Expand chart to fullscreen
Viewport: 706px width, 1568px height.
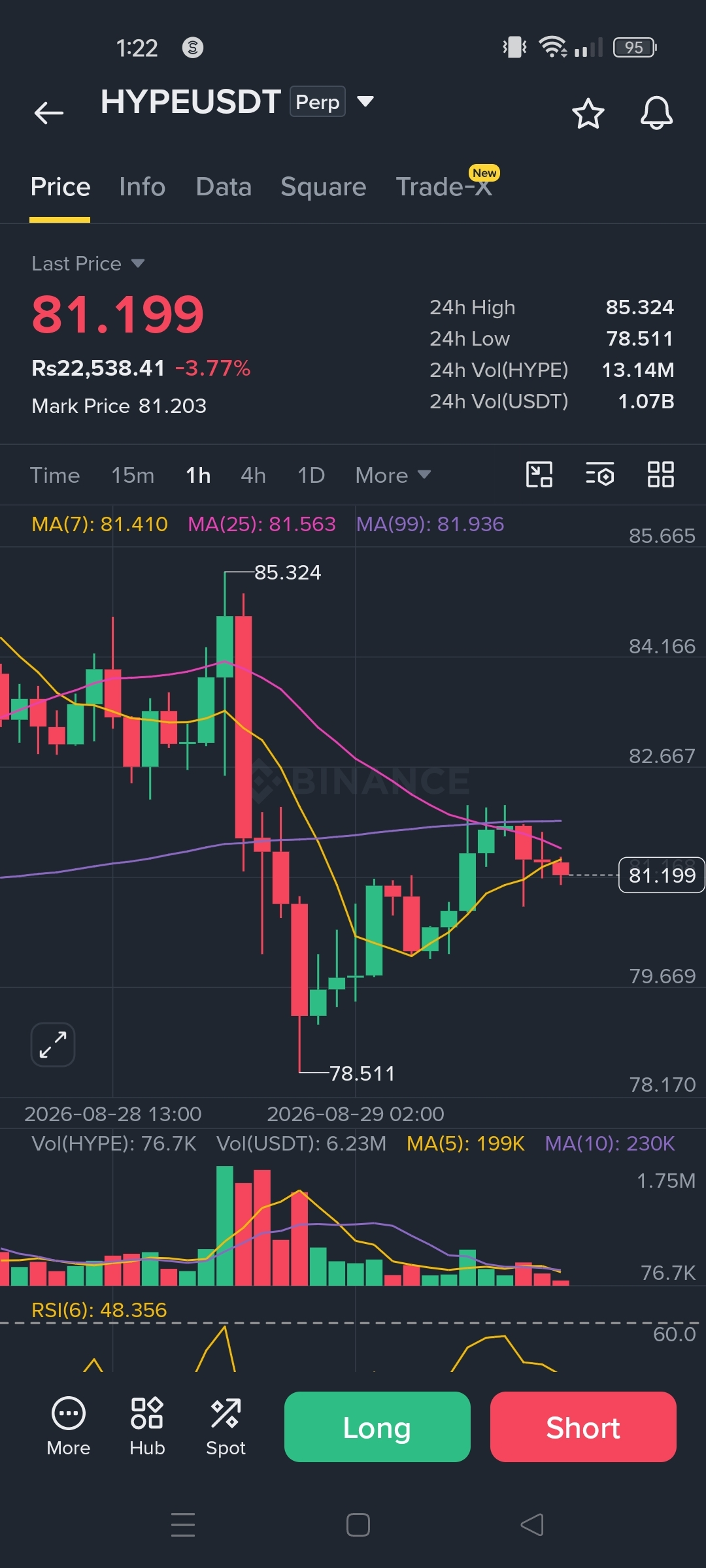[x=53, y=1044]
